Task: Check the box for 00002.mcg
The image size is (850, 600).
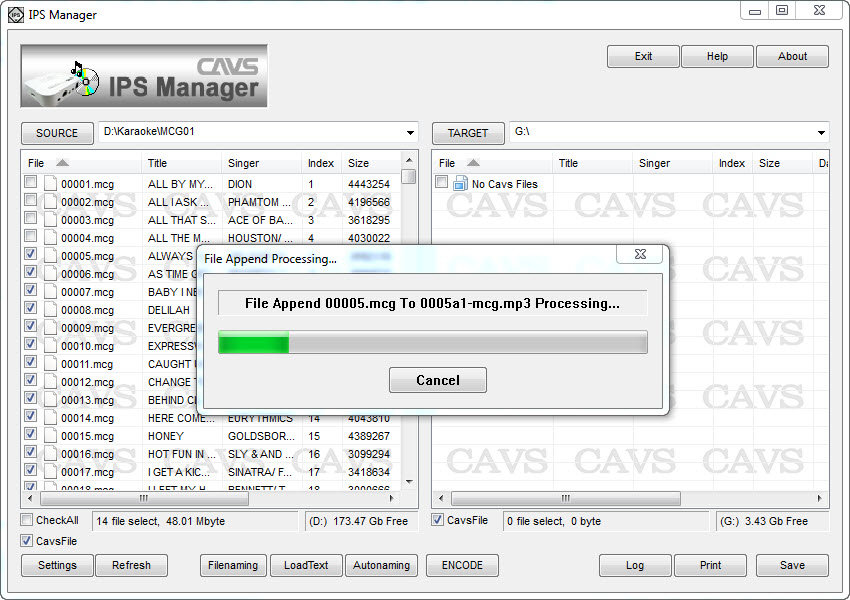Action: [31, 202]
